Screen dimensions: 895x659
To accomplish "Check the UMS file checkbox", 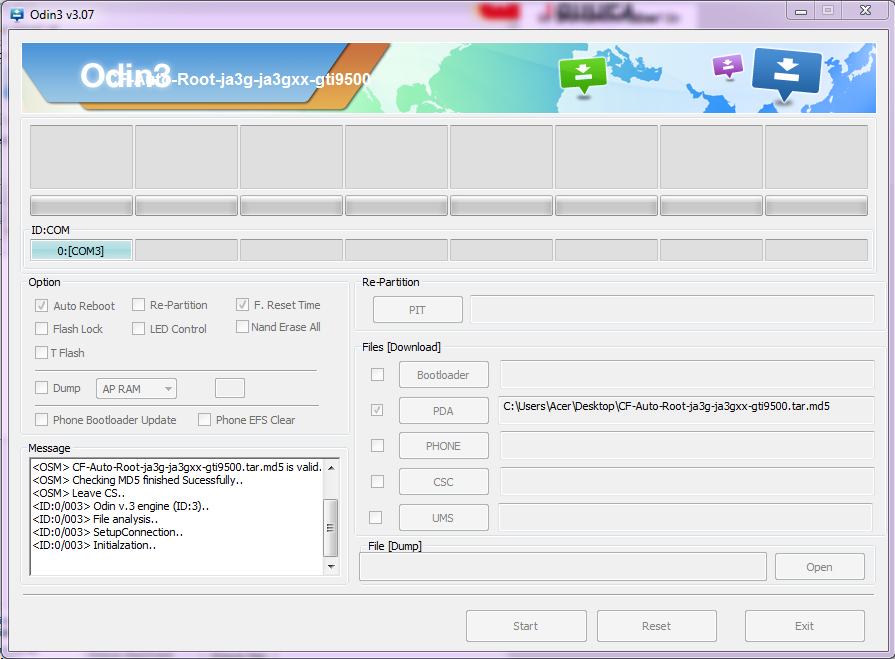I will click(x=376, y=518).
